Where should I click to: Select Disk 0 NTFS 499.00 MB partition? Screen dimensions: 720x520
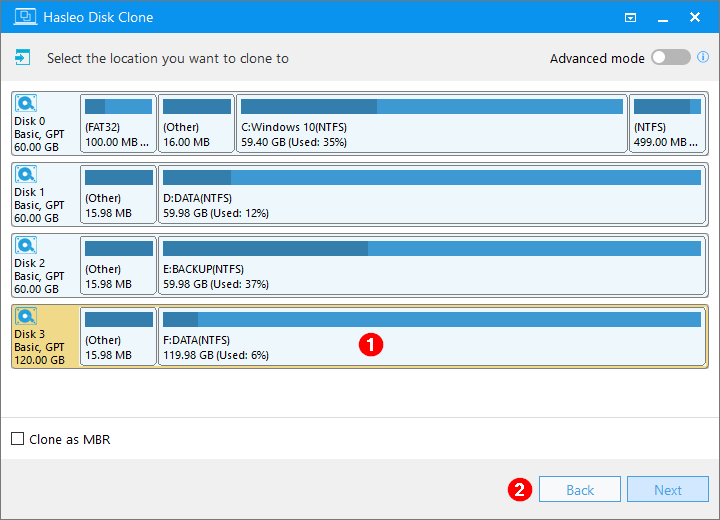[x=667, y=123]
